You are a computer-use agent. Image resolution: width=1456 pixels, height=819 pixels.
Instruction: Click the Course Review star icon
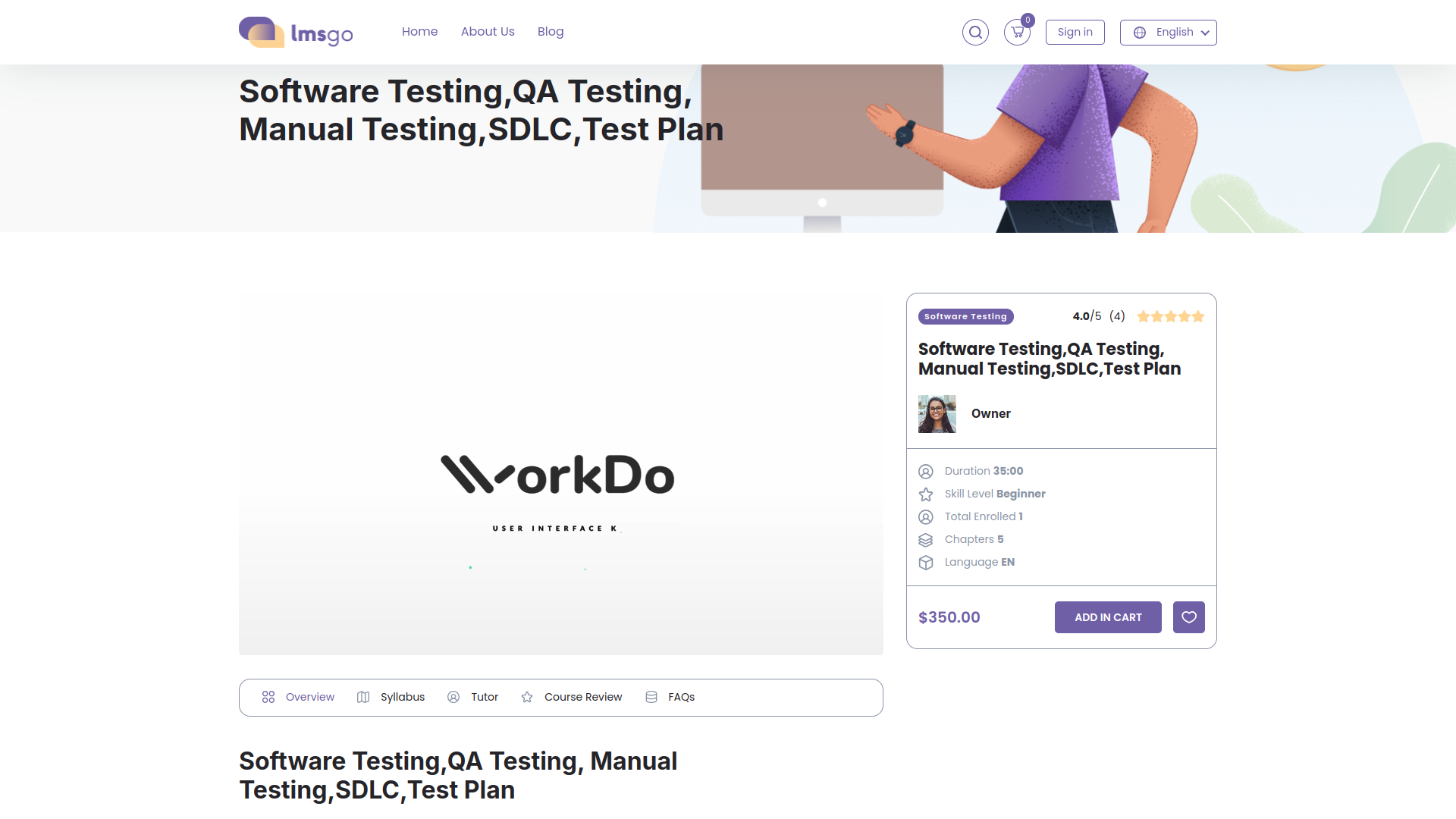527,697
